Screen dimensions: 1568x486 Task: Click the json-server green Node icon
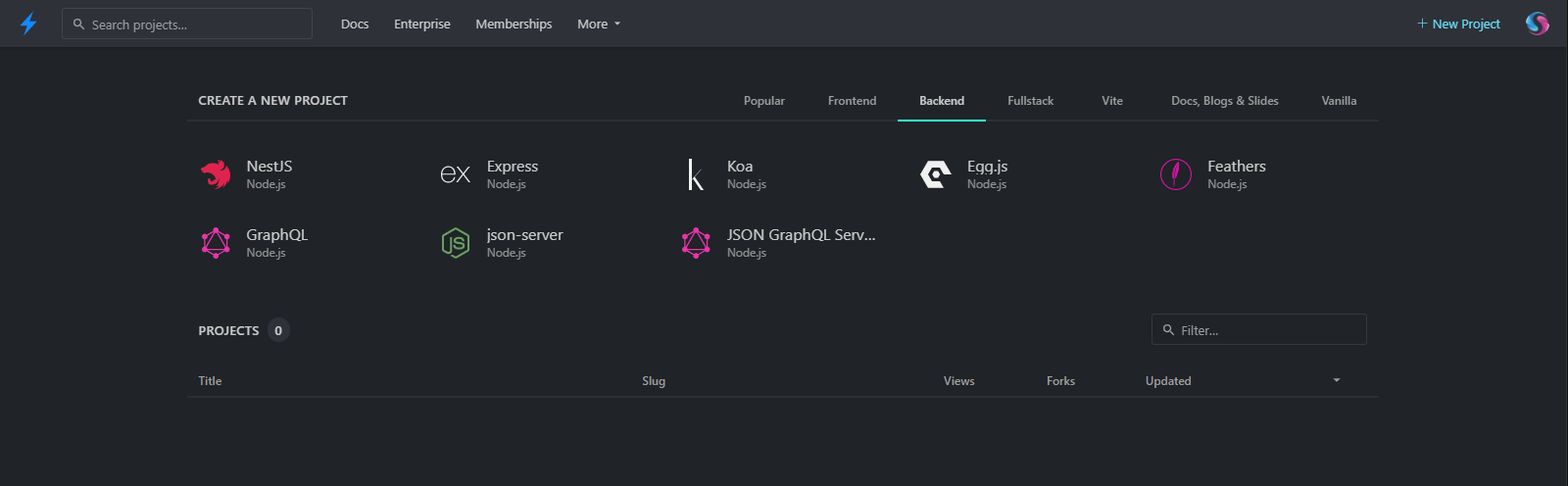[456, 243]
